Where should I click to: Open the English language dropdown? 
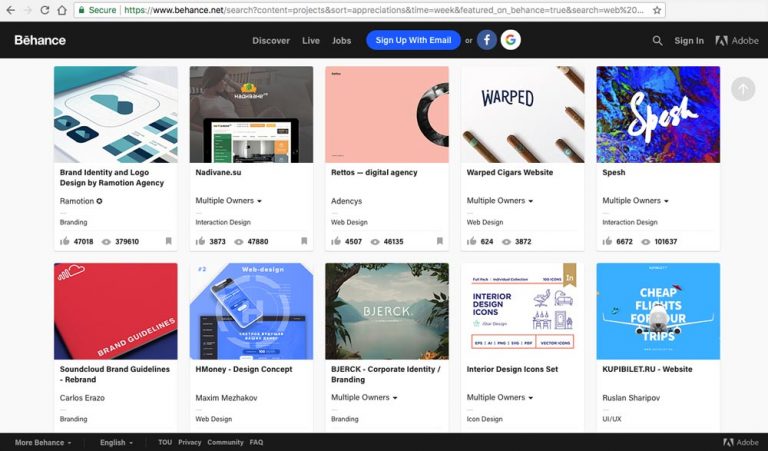(x=116, y=442)
